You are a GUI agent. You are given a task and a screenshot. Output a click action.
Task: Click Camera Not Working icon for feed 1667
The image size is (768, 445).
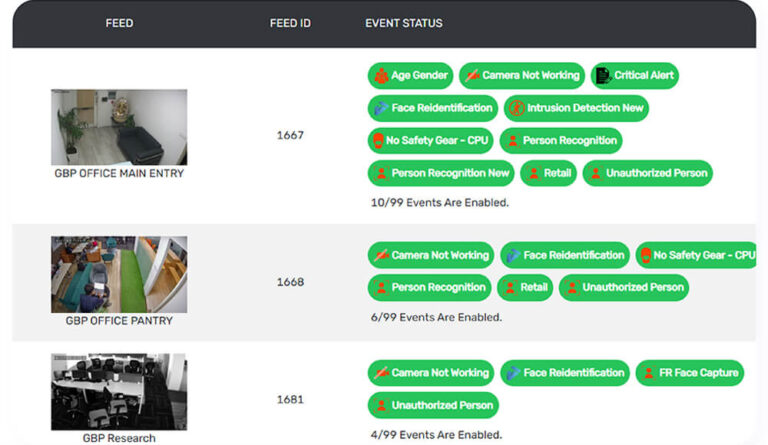pyautogui.click(x=471, y=76)
